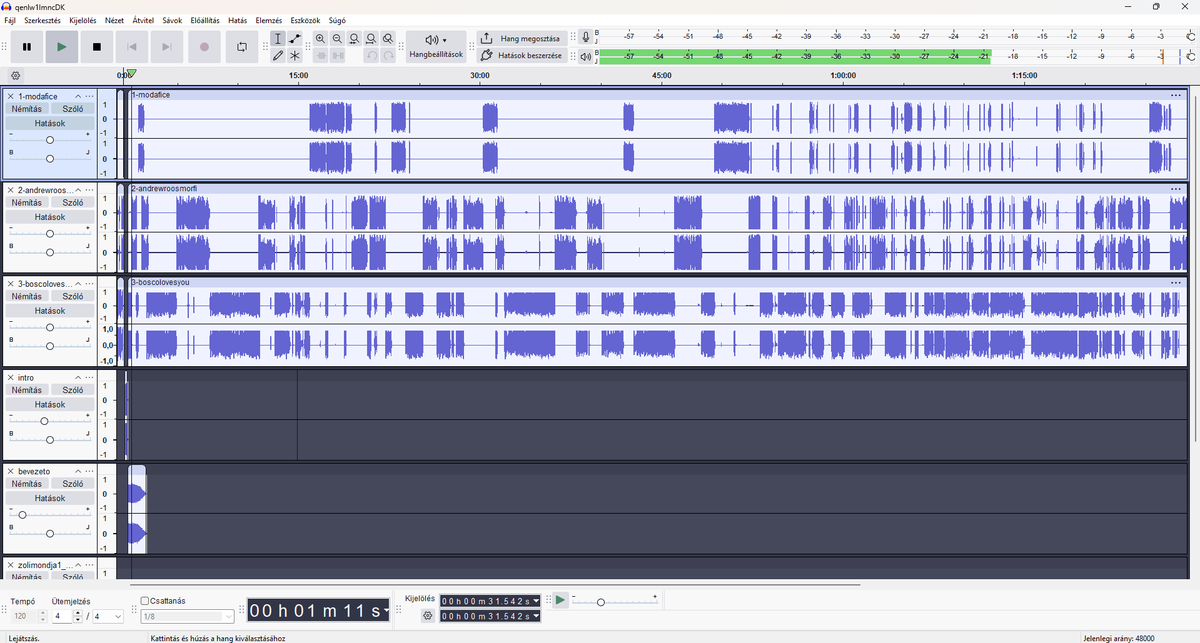Mute the 2-andrewroos track (Némítás)
The image size is (1200, 643).
27,202
